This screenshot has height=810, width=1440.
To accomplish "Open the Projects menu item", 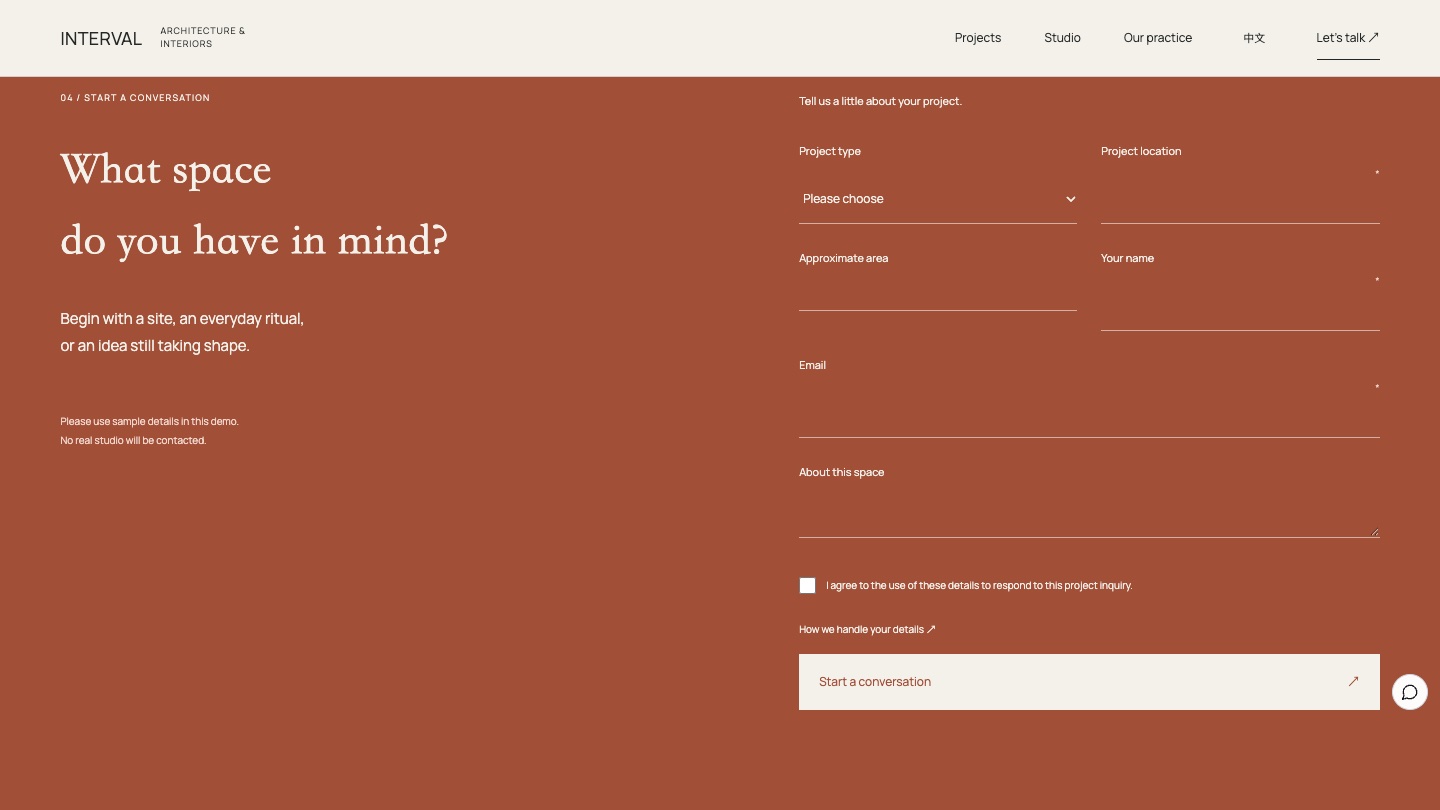I will (x=978, y=38).
